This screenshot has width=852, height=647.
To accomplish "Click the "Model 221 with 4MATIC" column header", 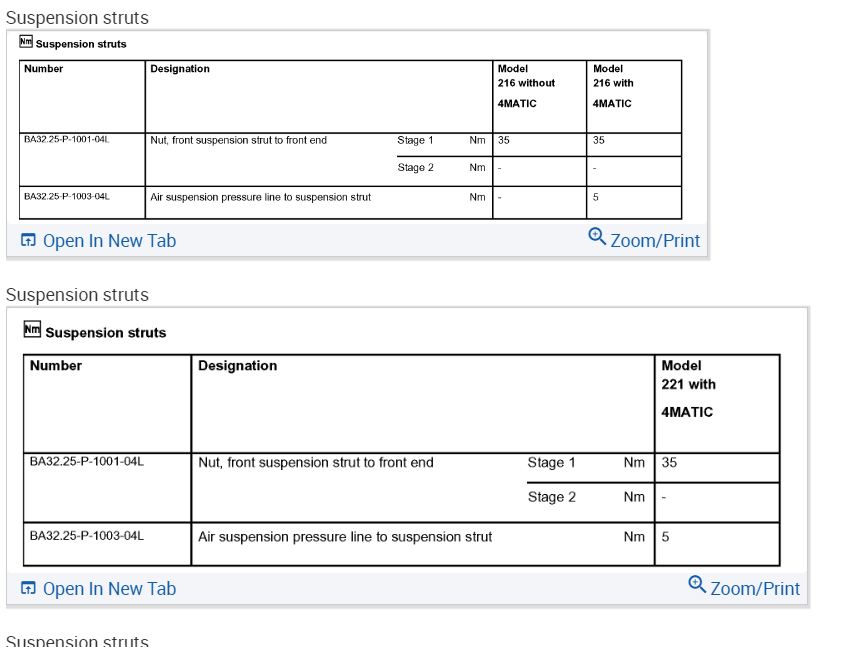I will click(689, 388).
